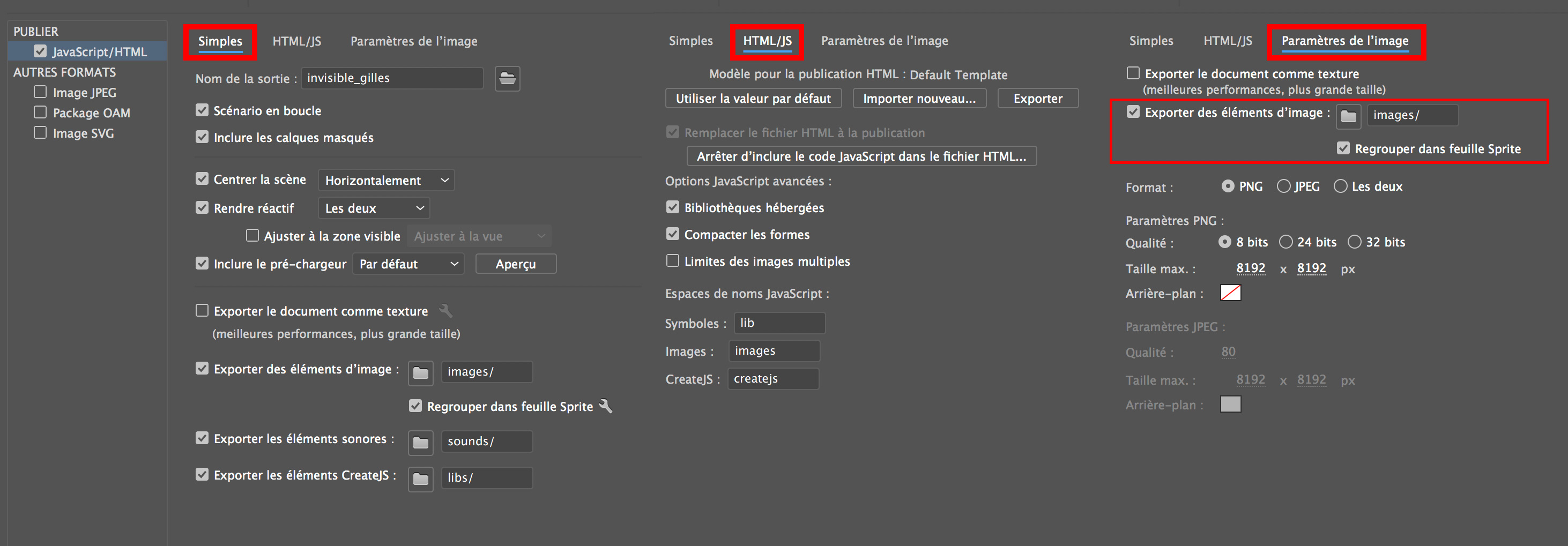Click images/ path field in Paramètres de l'image panel
The height and width of the screenshot is (546, 1568).
tap(1412, 115)
